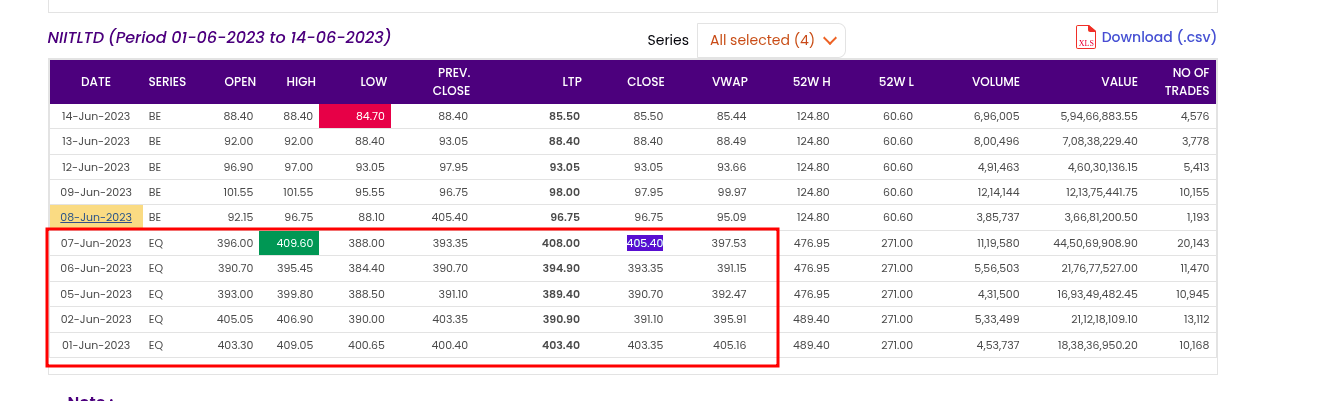This screenshot has width=1333, height=401.
Task: Click the VWAP column header
Action: click(x=729, y=82)
